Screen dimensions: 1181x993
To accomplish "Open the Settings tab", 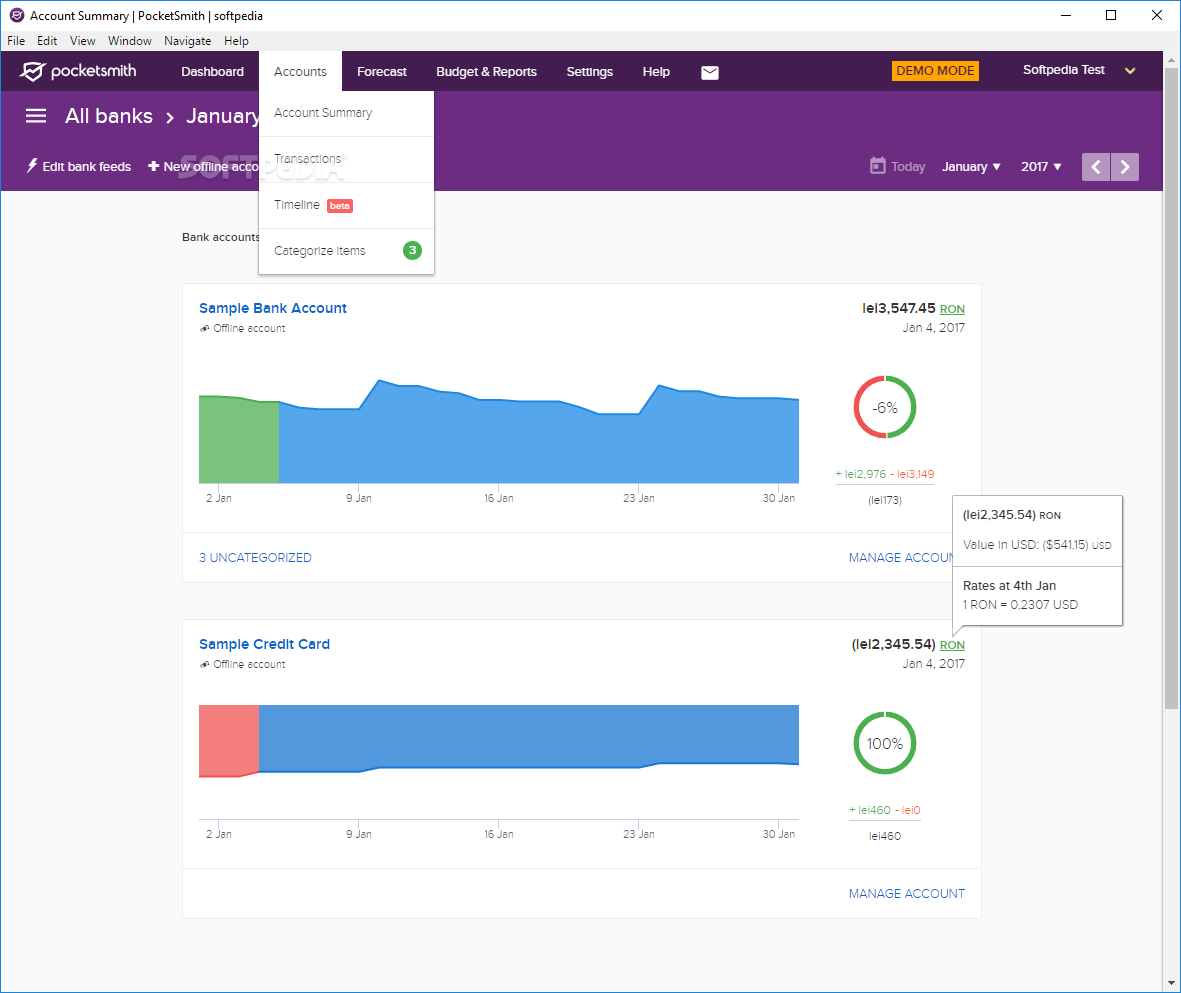I will click(590, 72).
